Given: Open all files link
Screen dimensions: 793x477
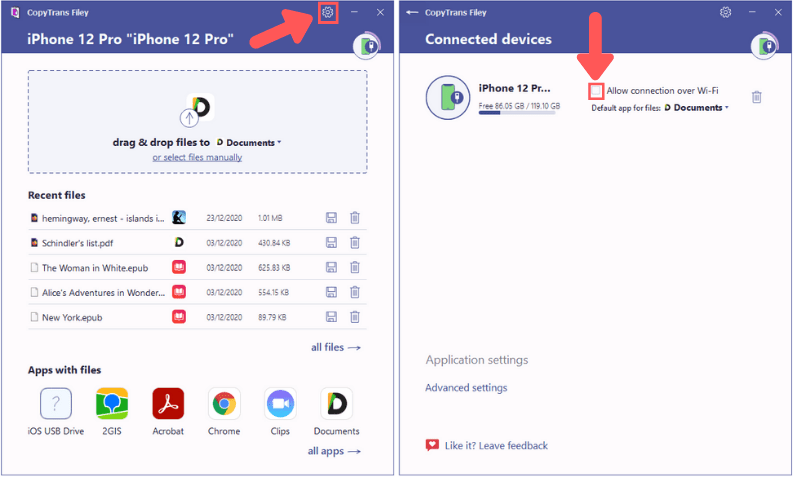Looking at the screenshot, I should pyautogui.click(x=335, y=348).
